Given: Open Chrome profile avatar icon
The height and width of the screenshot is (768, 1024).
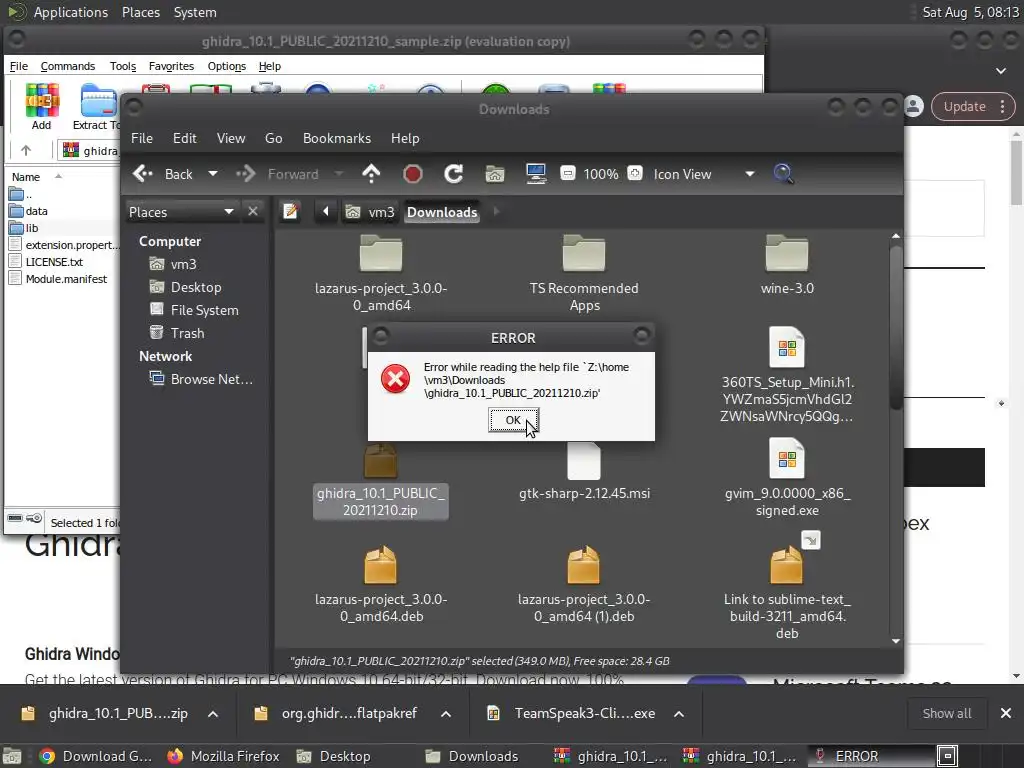Looking at the screenshot, I should coord(914,106).
